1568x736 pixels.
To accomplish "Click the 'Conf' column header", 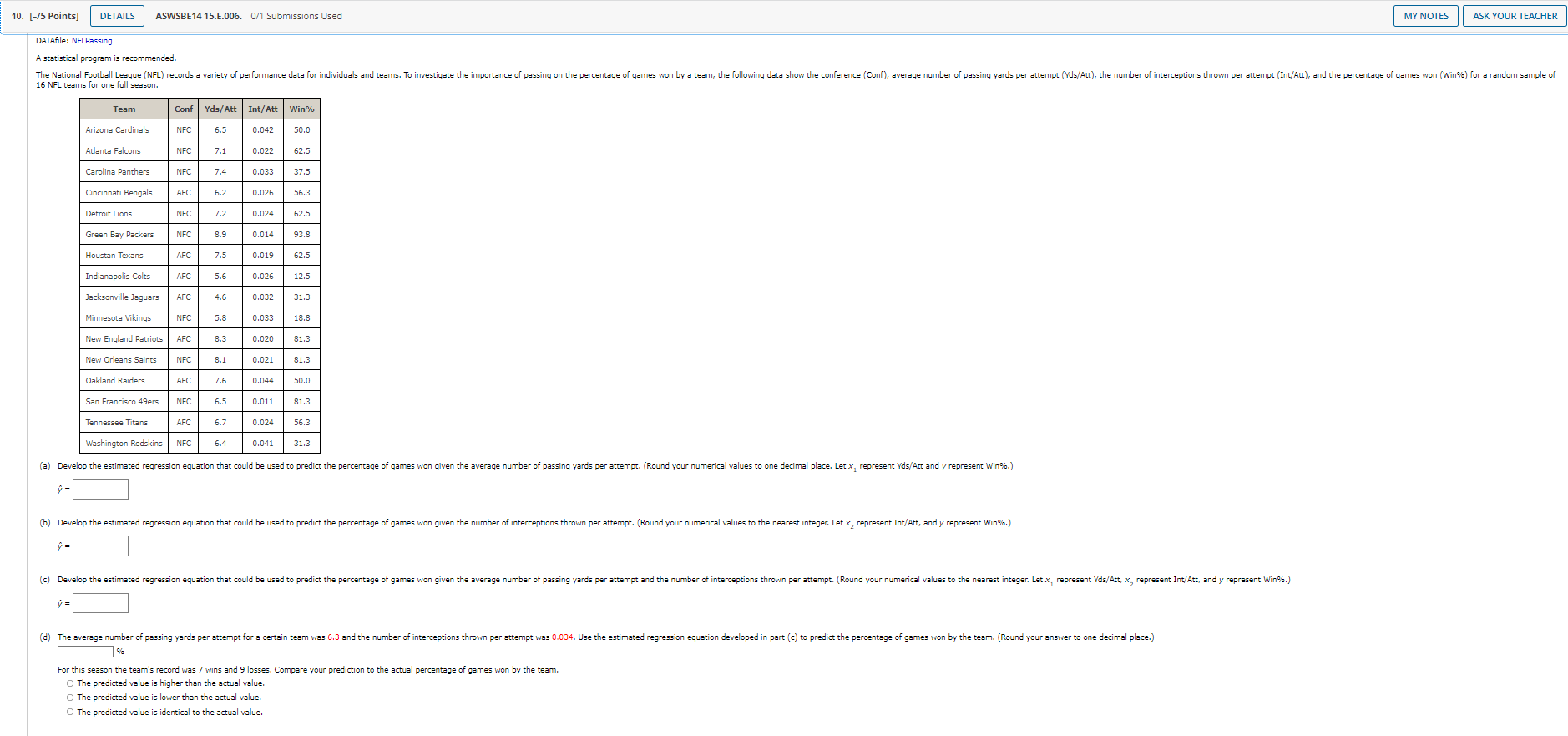I will [x=184, y=109].
